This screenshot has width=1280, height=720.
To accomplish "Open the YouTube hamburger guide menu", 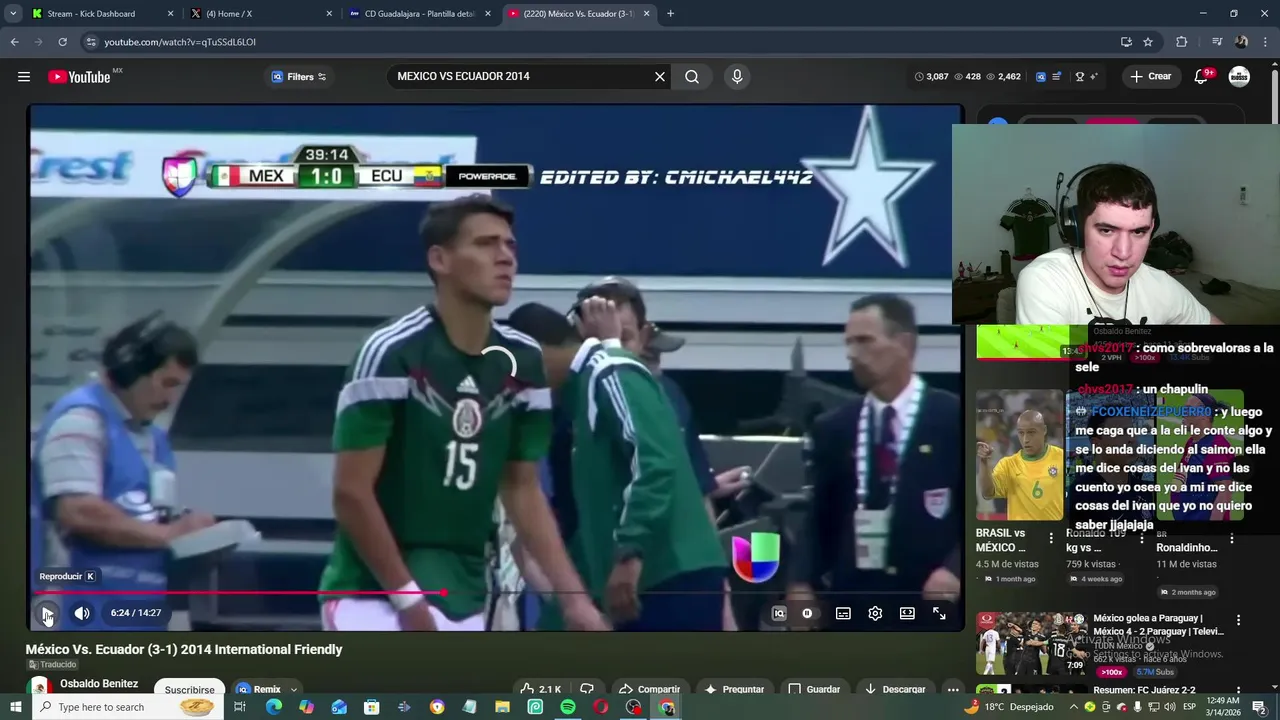I will 23,77.
